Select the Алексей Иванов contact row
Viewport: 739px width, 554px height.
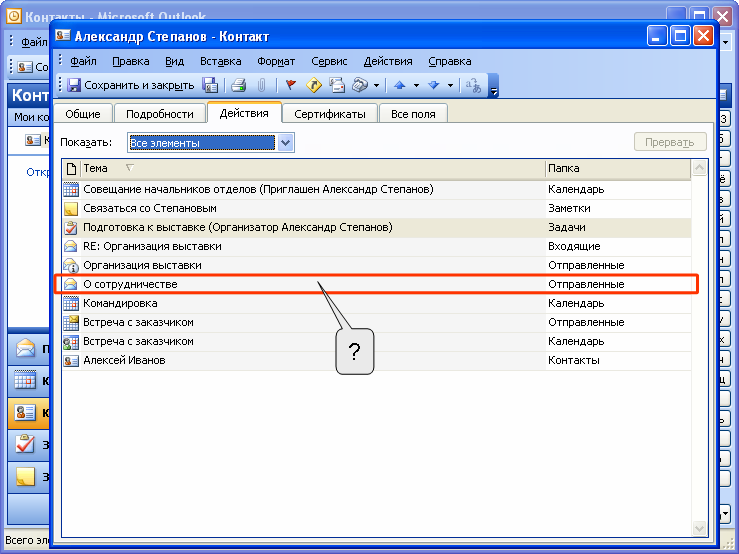377,360
